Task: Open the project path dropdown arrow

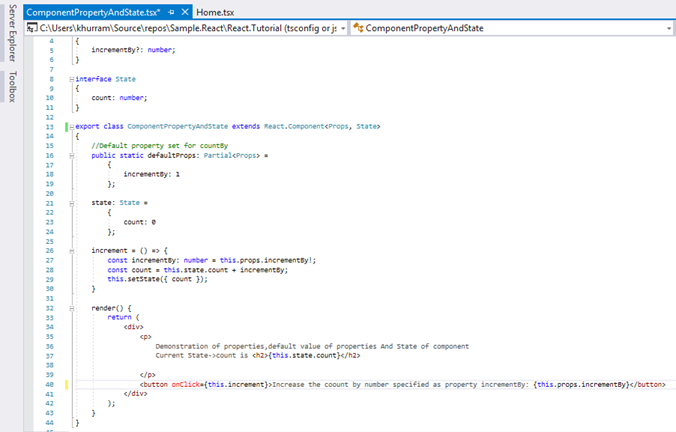Action: 341,29
